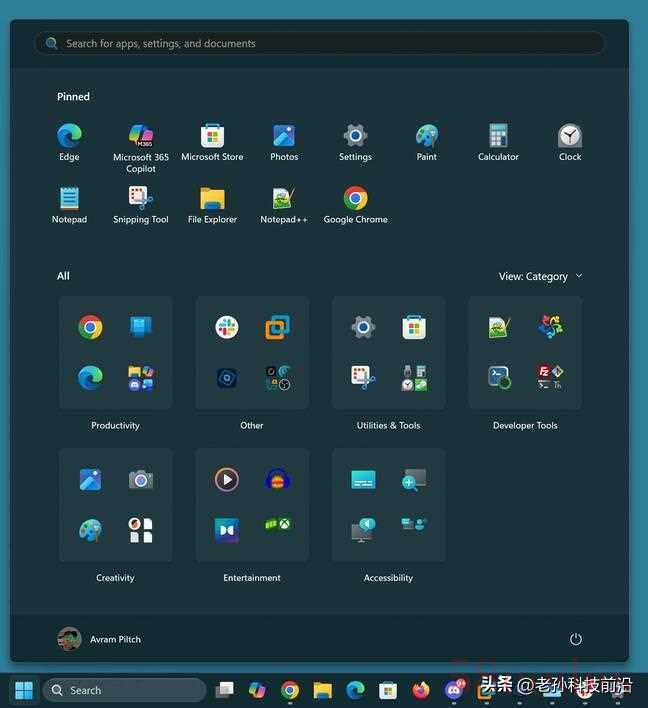
Task: Open Camera in the Creativity category
Action: 141,480
